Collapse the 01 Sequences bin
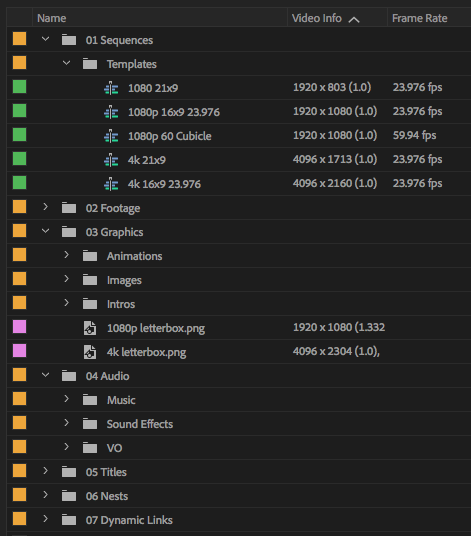Screen dimensions: 471x536 click(x=45, y=39)
